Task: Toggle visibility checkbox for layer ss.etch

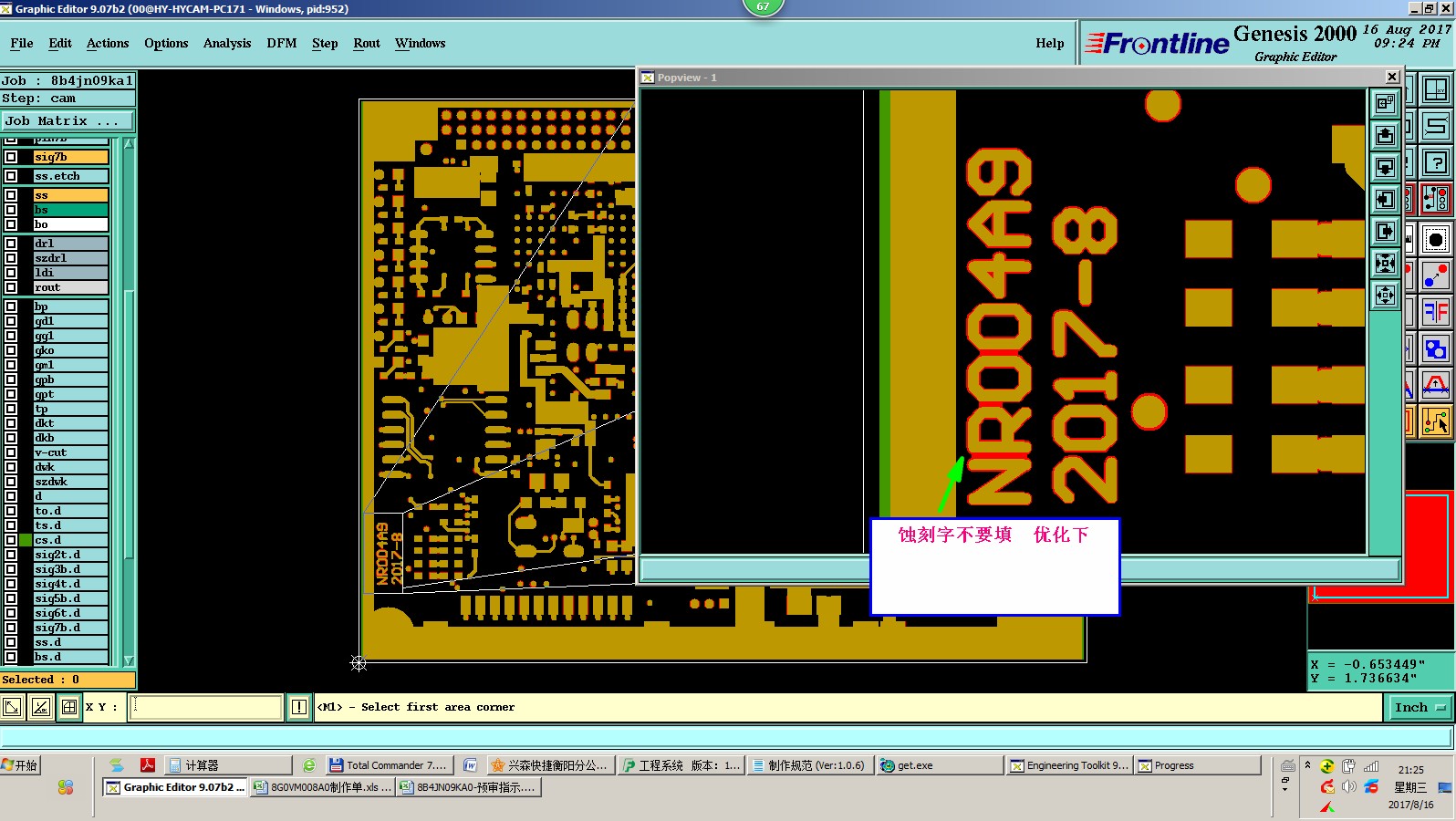Action: [11, 176]
